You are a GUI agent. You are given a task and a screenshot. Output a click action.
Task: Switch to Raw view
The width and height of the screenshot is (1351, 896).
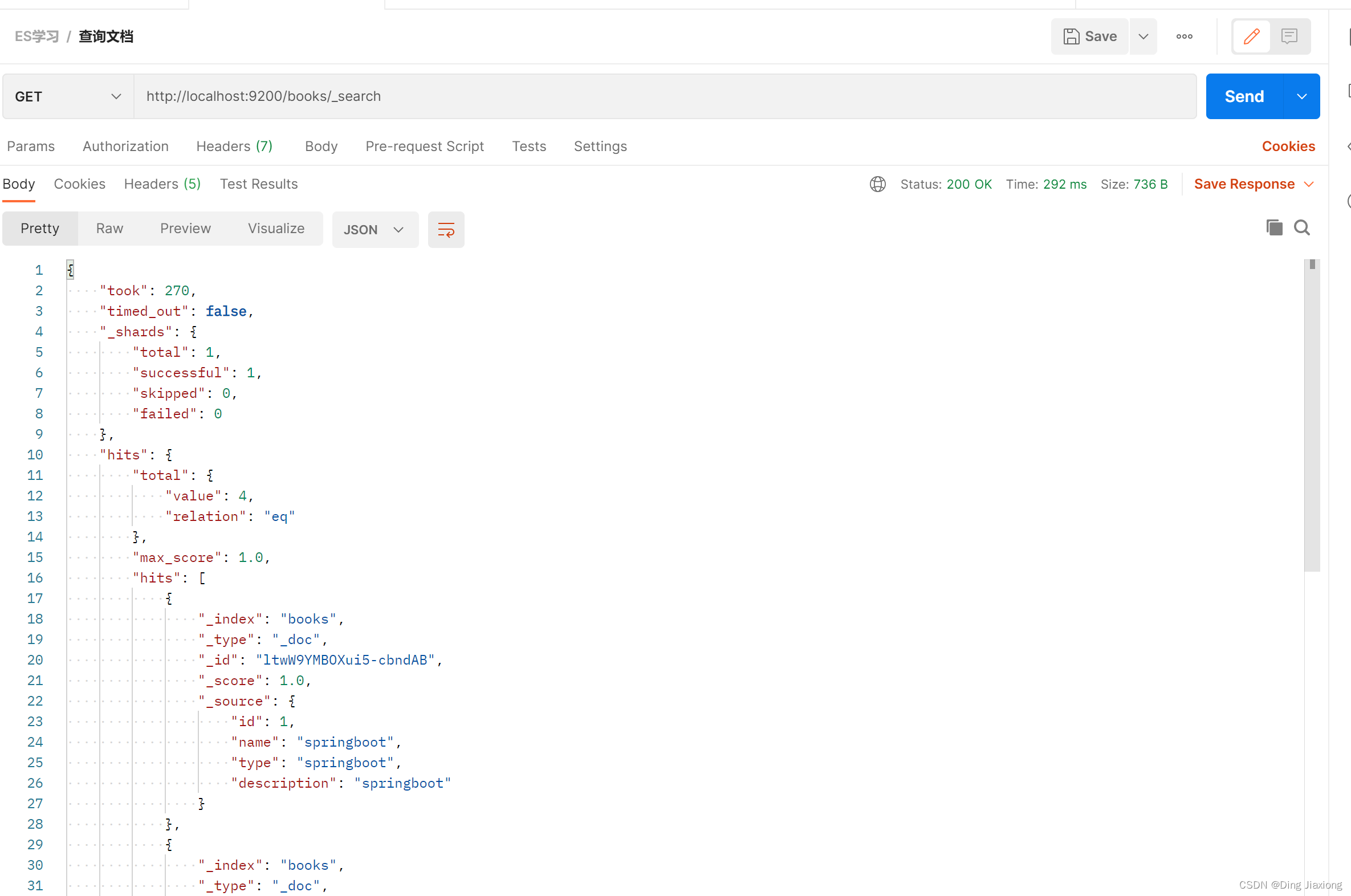(109, 229)
